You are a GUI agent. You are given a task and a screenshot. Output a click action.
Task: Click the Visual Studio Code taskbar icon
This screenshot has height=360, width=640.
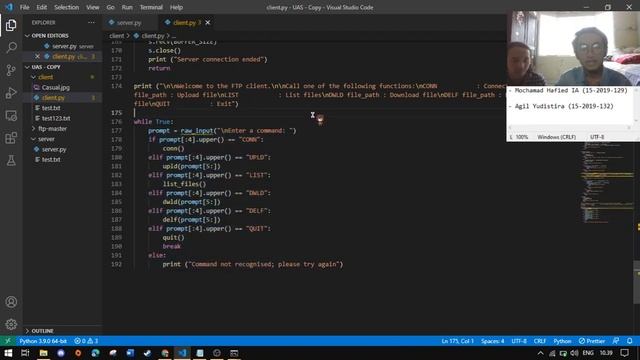[x=182, y=353]
